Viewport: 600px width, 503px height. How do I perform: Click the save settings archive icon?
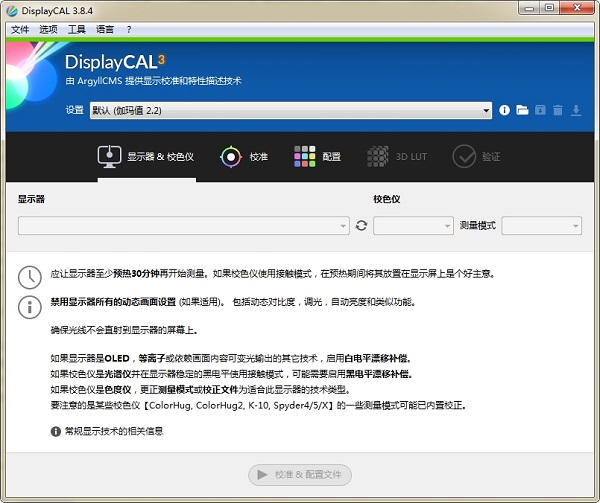540,110
